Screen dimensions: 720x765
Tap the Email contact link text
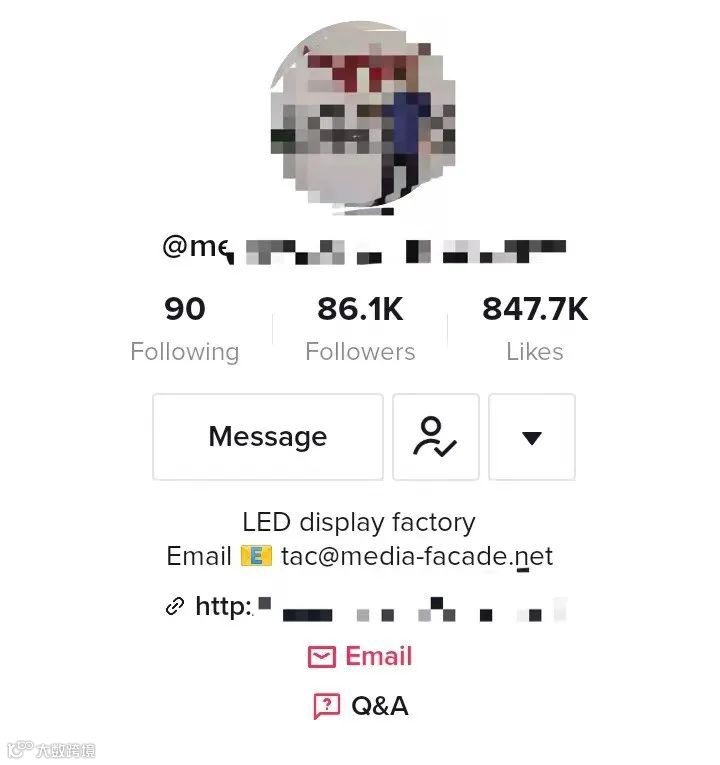coord(379,656)
